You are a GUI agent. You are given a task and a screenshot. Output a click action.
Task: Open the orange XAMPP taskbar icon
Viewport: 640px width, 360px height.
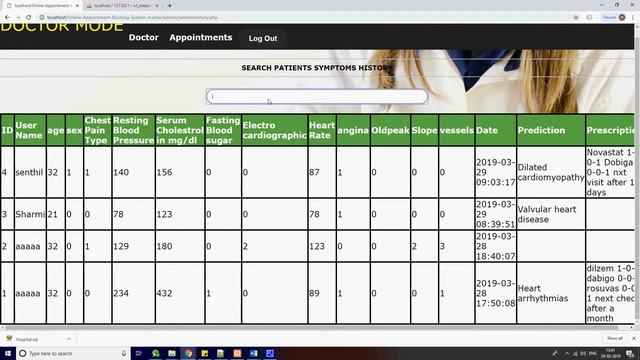237,353
